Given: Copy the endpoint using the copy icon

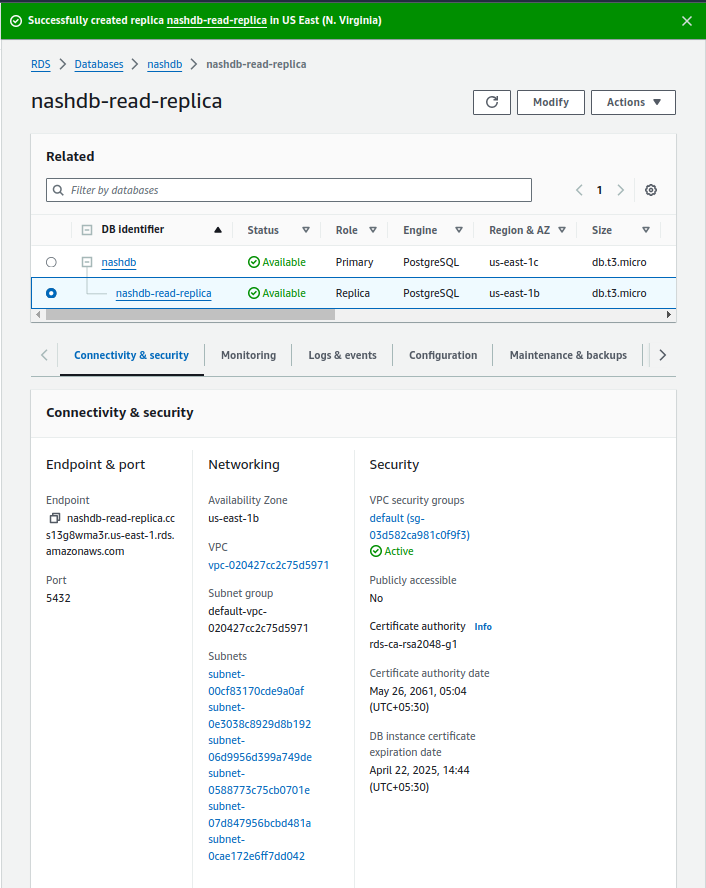Looking at the screenshot, I should click(x=54, y=519).
